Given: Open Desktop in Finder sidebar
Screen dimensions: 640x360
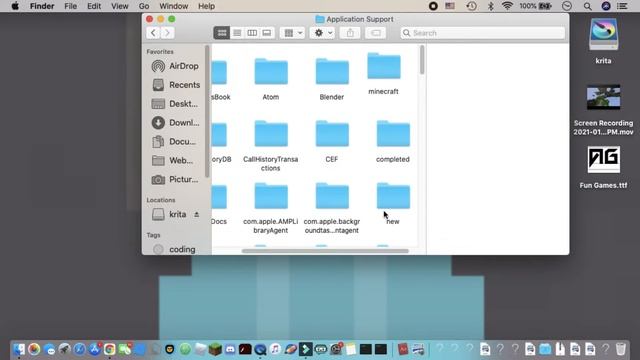Looking at the screenshot, I should coord(175,104).
